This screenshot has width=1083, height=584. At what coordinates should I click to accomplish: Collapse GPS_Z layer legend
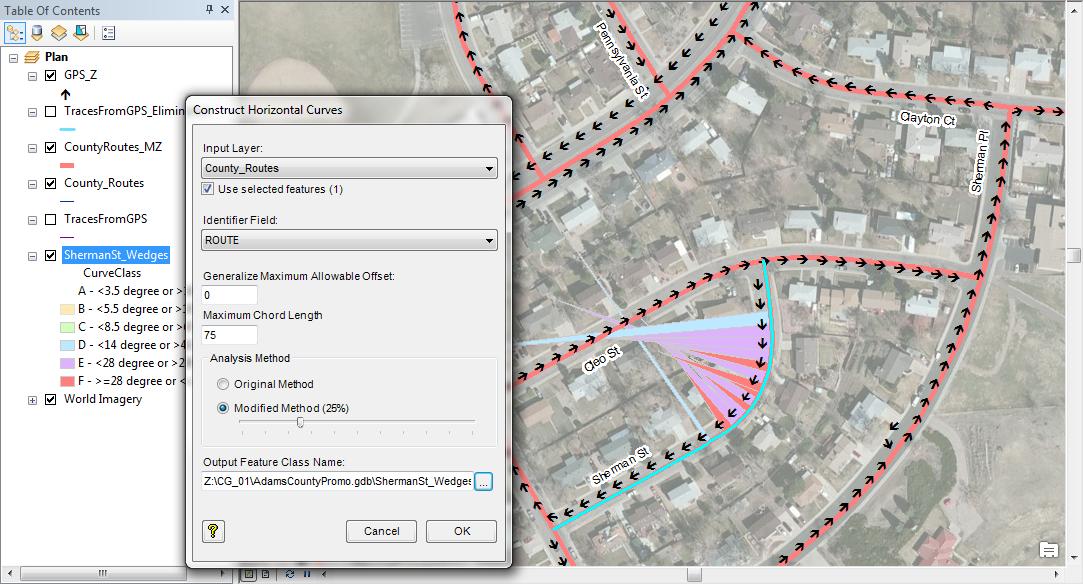(32, 76)
